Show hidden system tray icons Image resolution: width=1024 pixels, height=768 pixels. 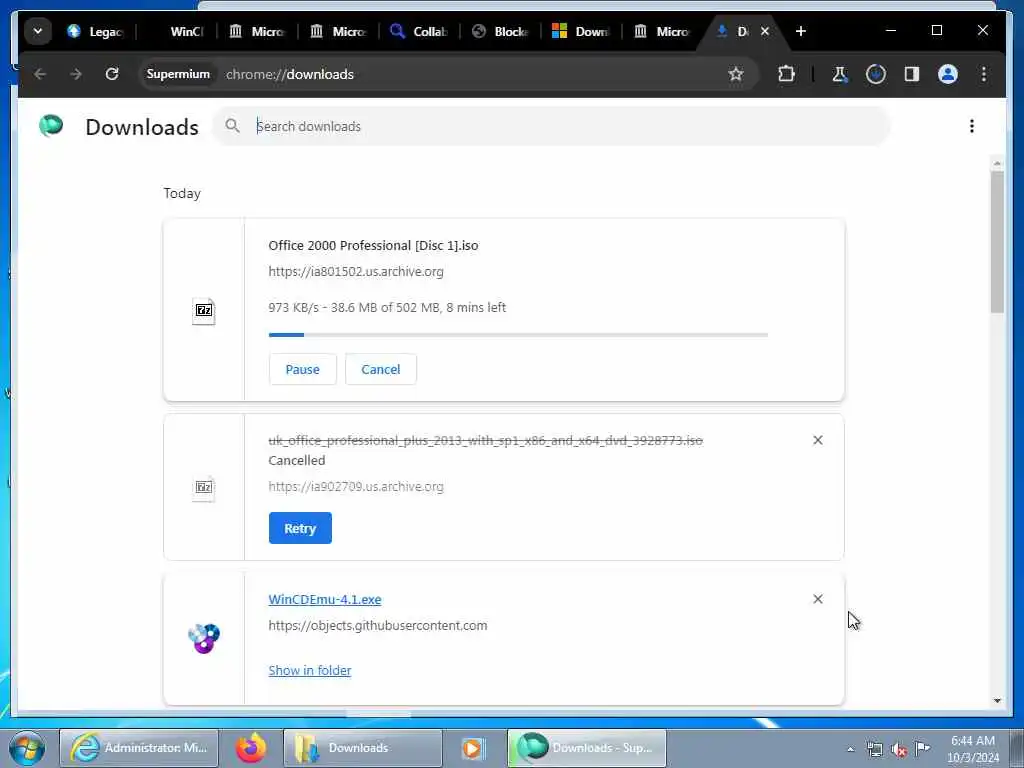click(850, 750)
